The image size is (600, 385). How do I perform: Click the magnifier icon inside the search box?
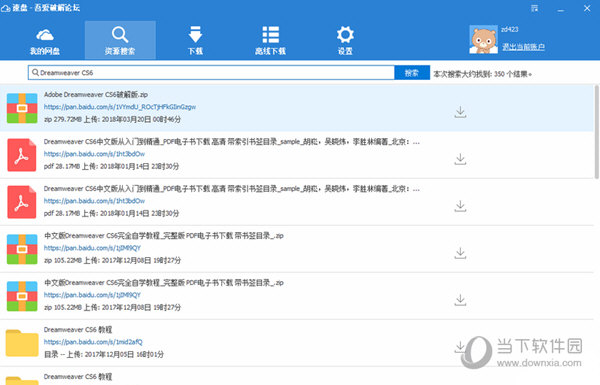(35, 72)
